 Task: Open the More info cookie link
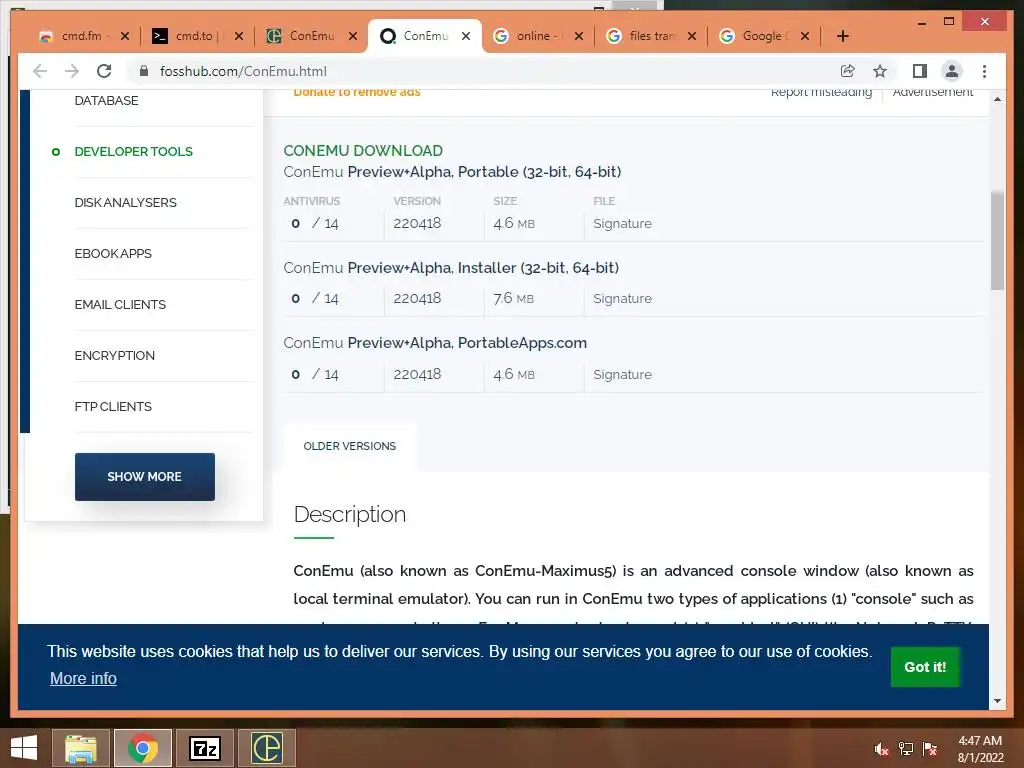83,679
